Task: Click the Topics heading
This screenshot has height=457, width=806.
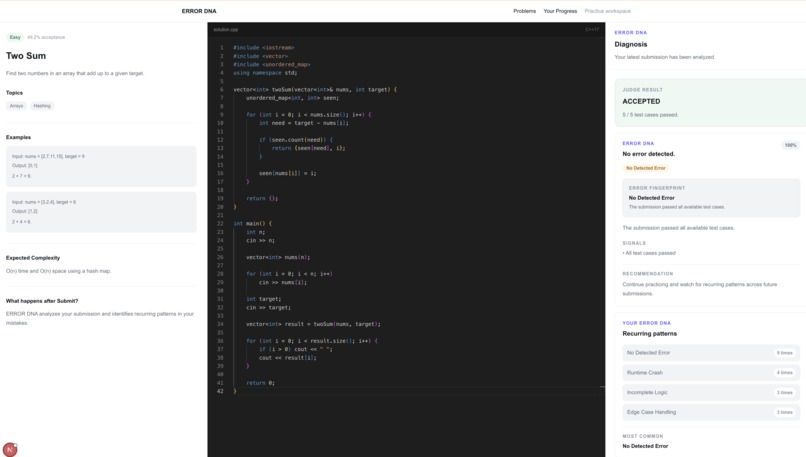Action: click(14, 93)
